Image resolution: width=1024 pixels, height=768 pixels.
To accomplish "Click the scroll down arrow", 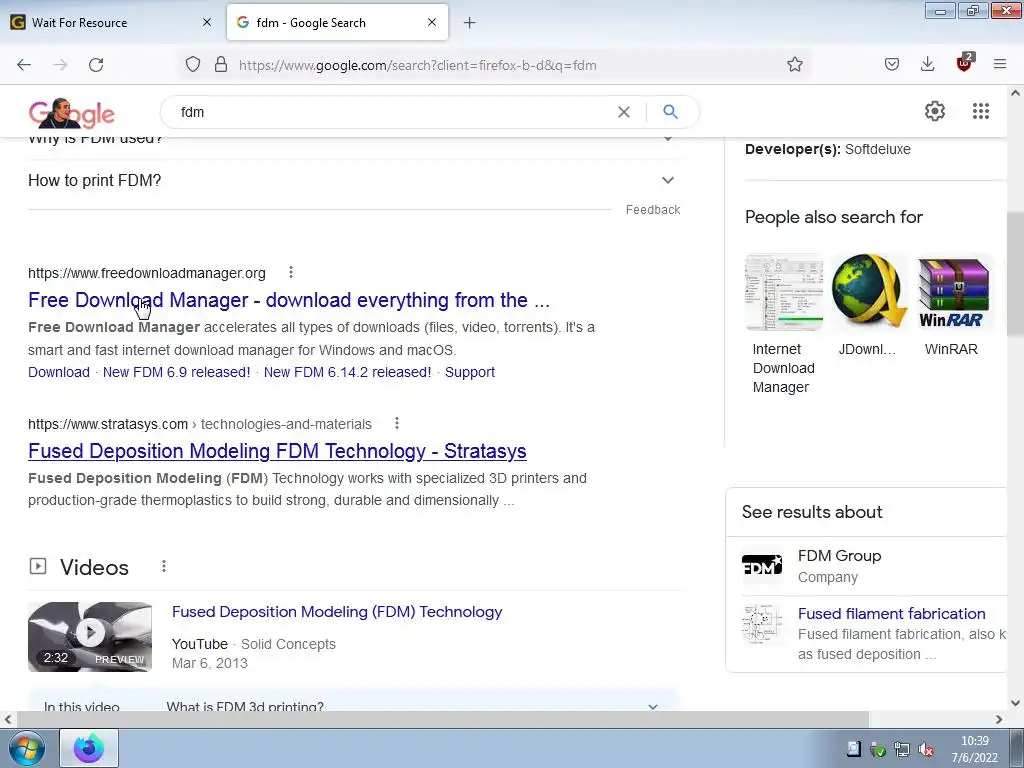I will tap(1015, 703).
